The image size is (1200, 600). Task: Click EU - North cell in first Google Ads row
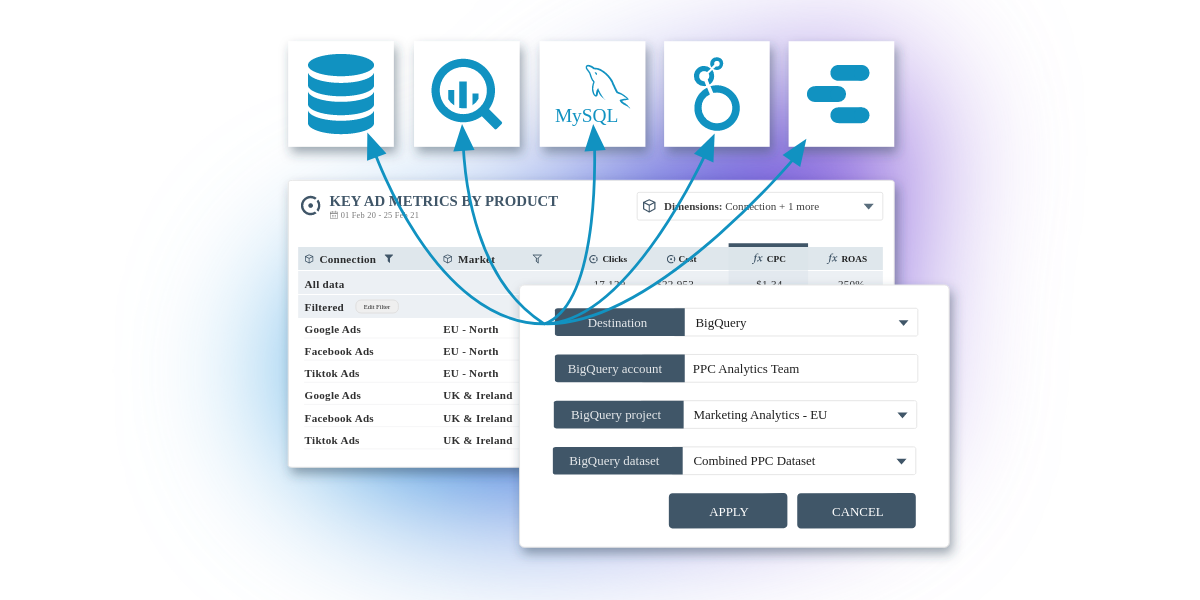click(x=471, y=329)
